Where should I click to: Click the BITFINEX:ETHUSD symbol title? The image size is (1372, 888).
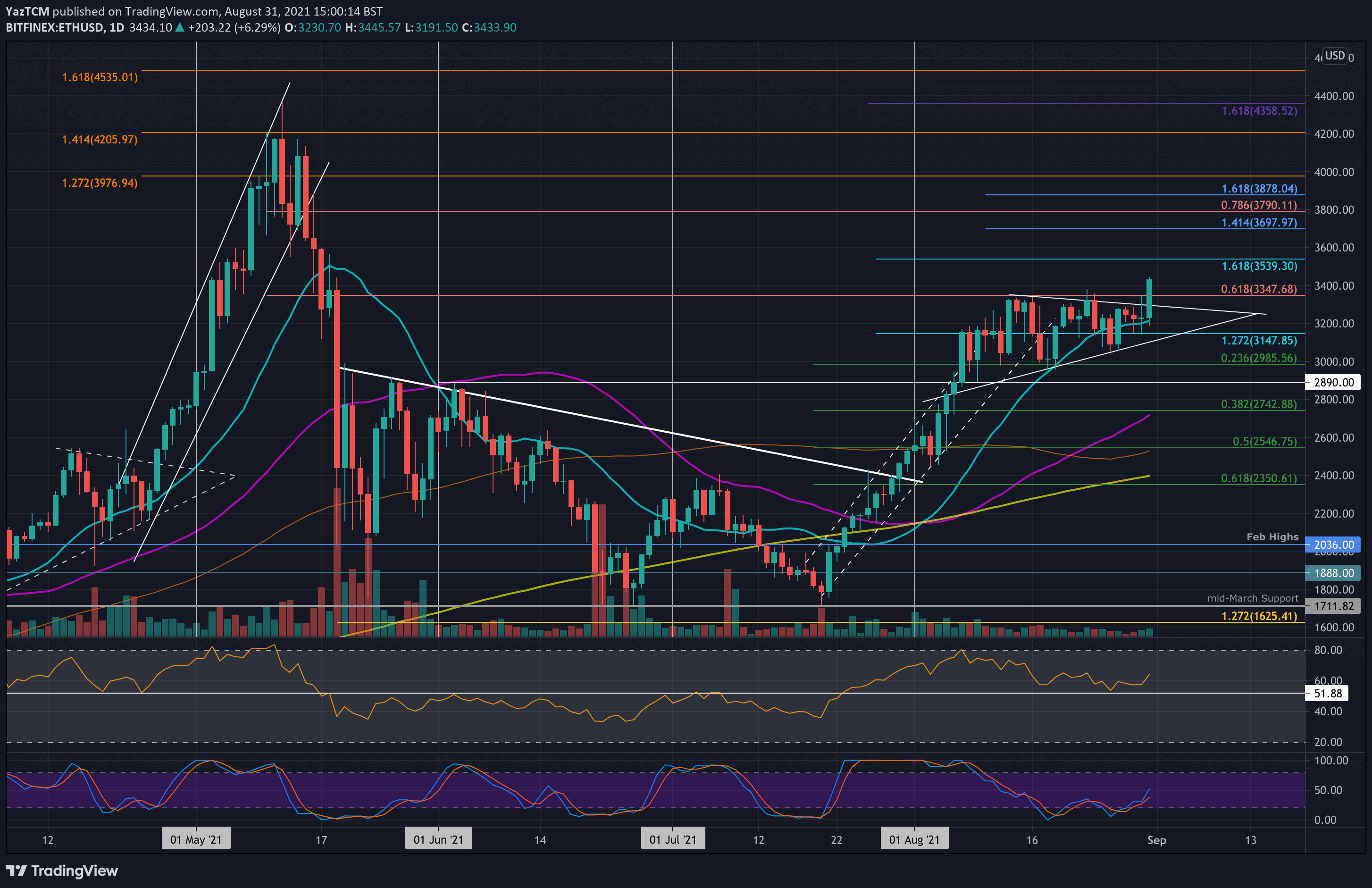click(55, 28)
